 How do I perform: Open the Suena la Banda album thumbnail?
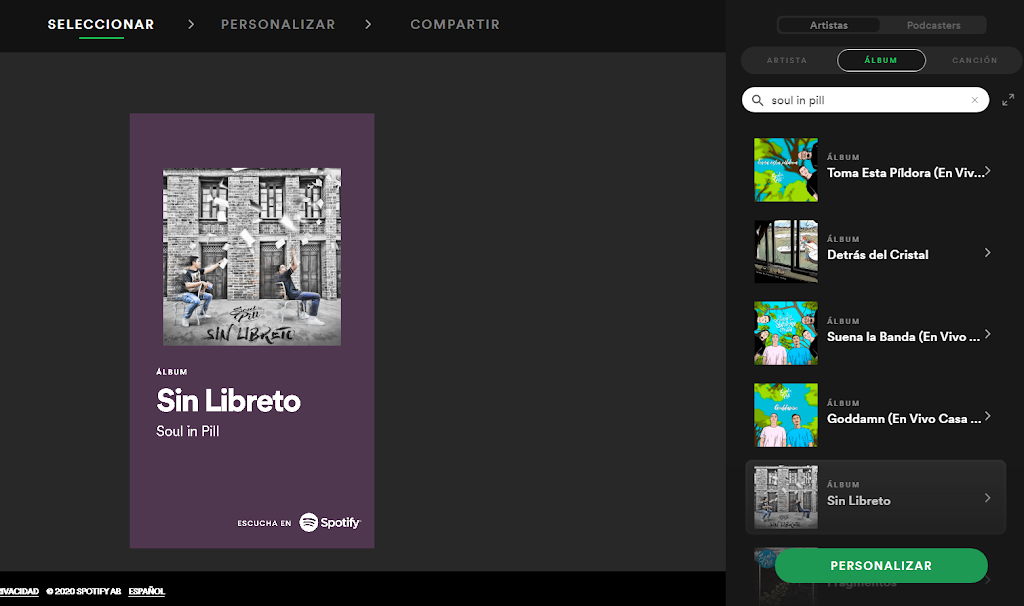click(786, 333)
